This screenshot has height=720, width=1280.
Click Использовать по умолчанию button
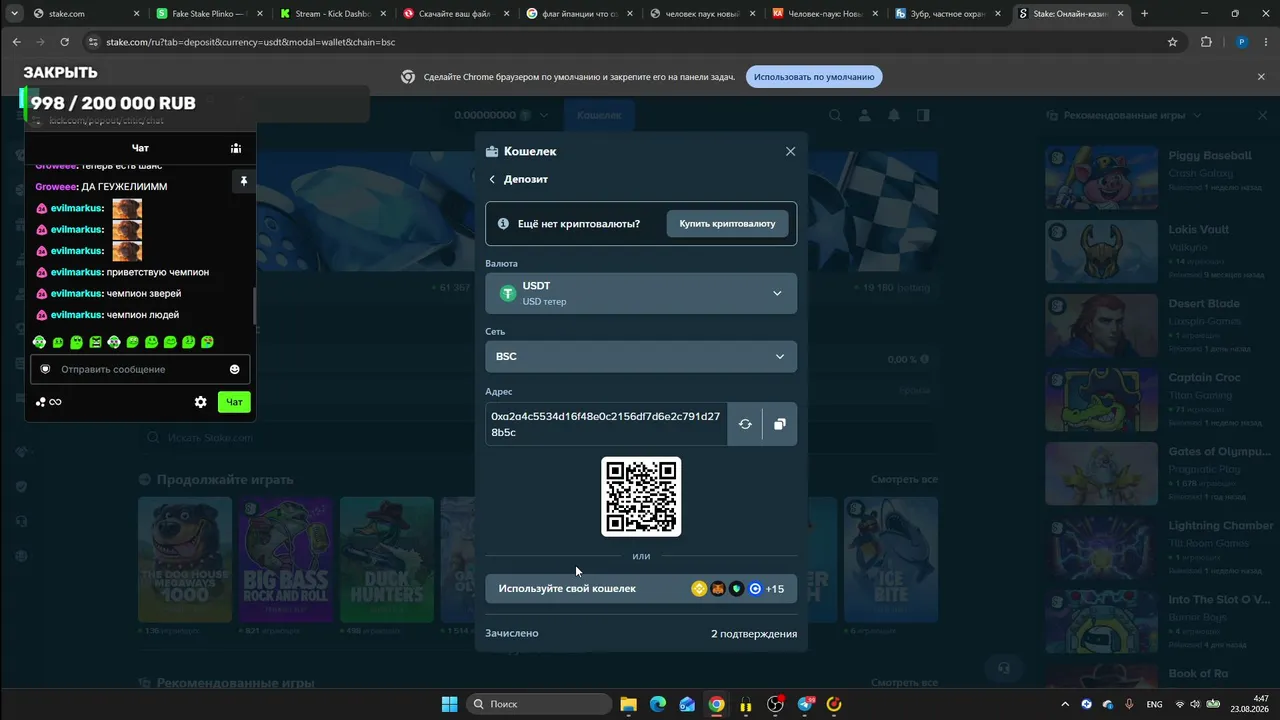click(814, 77)
